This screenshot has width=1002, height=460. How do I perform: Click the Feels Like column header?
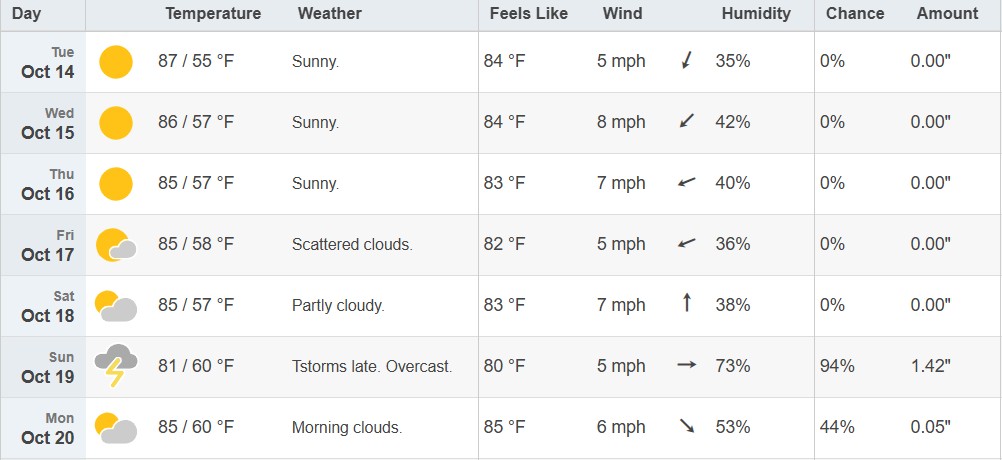[x=528, y=14]
